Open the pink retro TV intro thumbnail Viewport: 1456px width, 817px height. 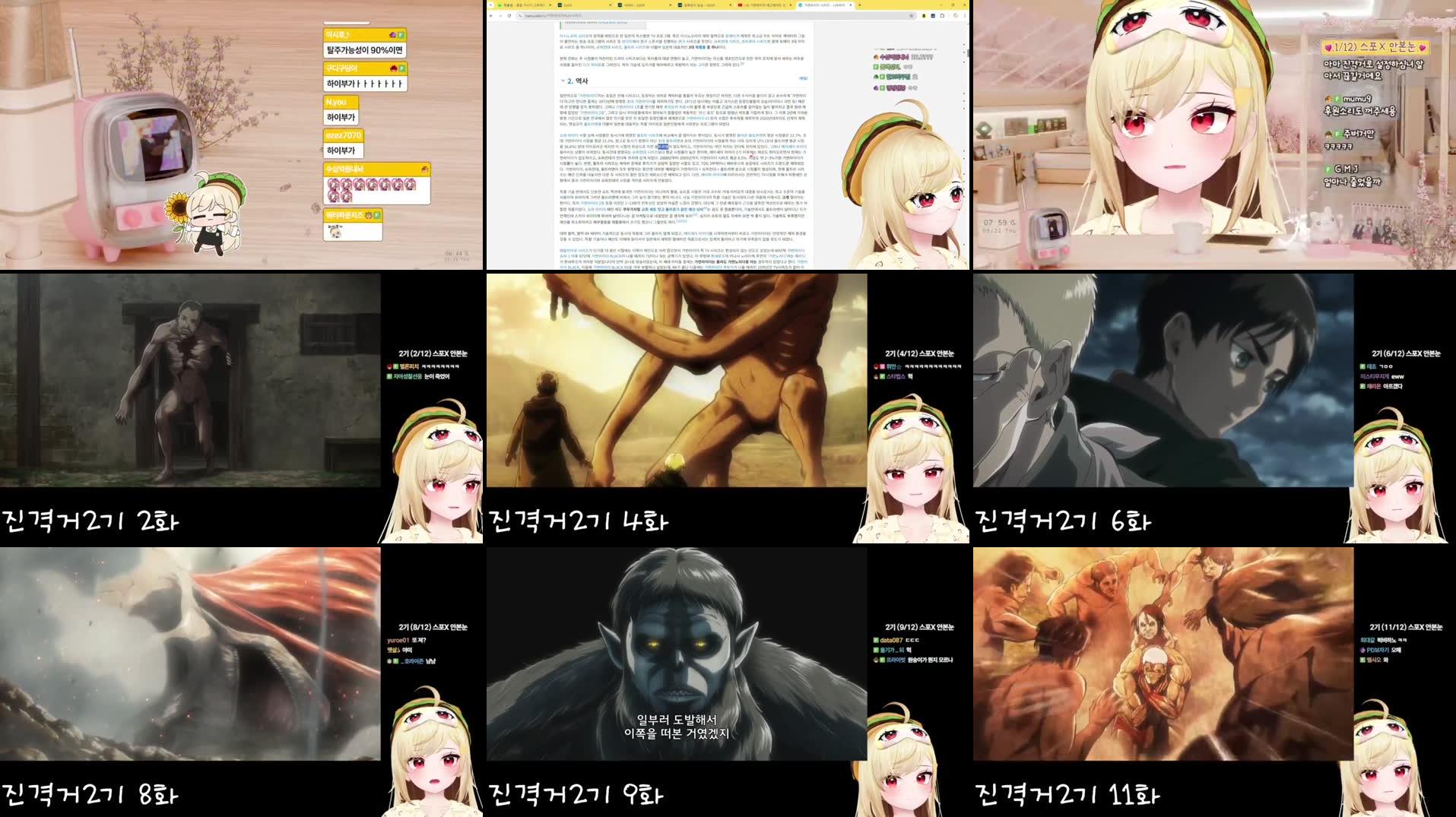(241, 135)
